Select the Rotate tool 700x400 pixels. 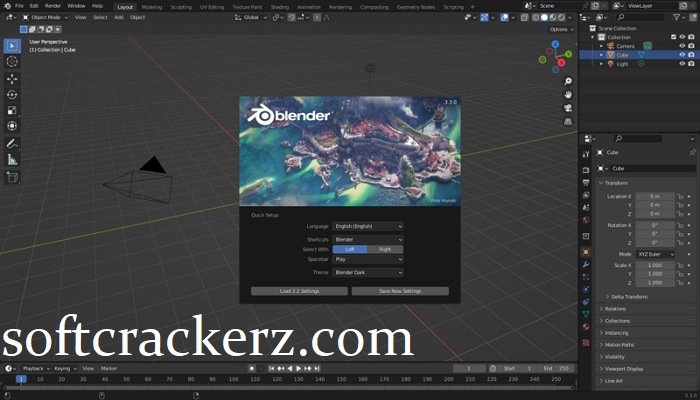coord(12,95)
